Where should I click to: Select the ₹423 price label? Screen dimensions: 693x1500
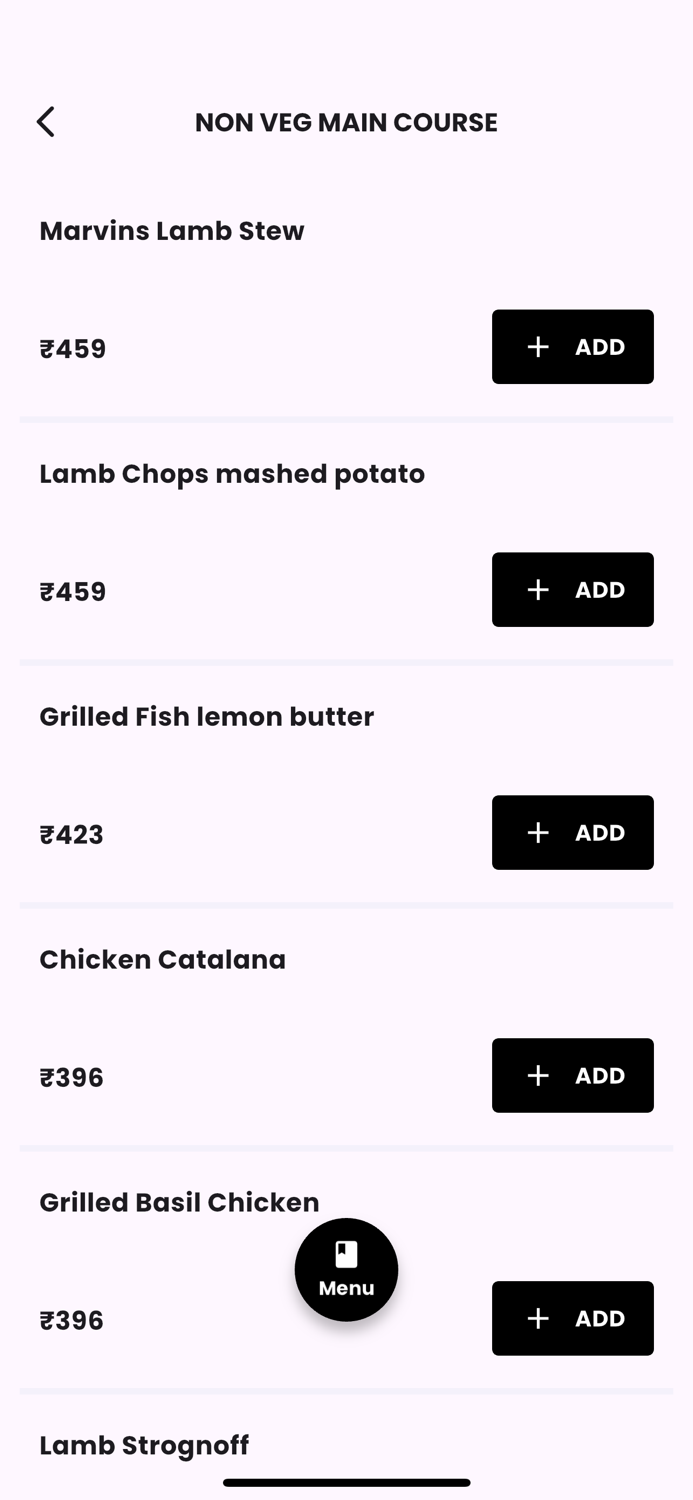click(71, 833)
